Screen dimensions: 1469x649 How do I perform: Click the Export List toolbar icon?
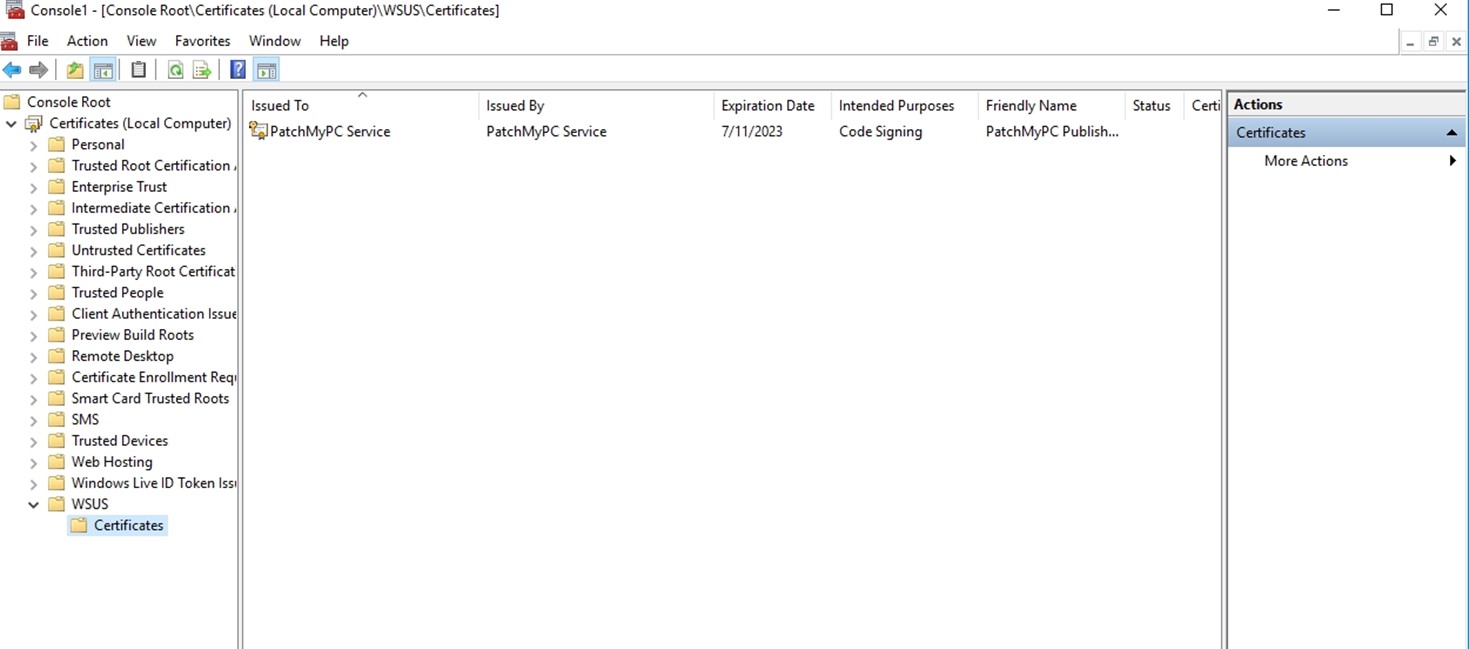202,70
